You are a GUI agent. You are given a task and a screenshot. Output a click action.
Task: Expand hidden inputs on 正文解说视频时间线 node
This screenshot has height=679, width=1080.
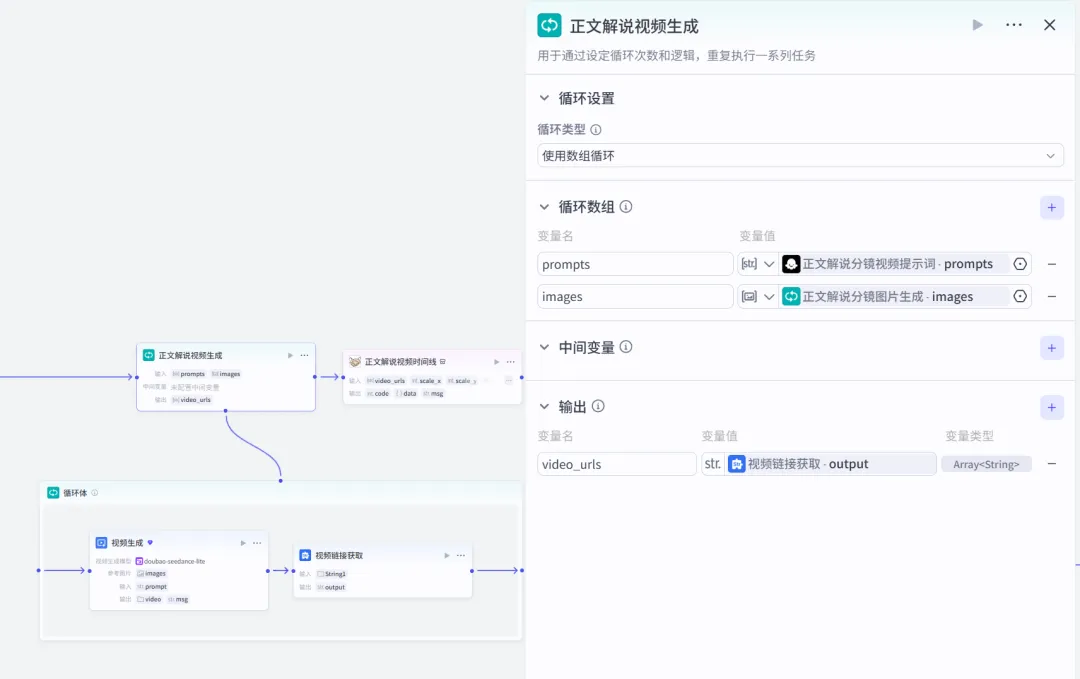click(508, 380)
